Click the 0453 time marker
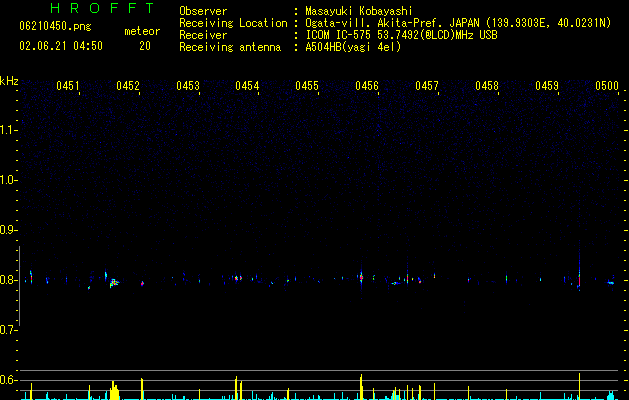The width and height of the screenshot is (629, 400). tap(188, 86)
